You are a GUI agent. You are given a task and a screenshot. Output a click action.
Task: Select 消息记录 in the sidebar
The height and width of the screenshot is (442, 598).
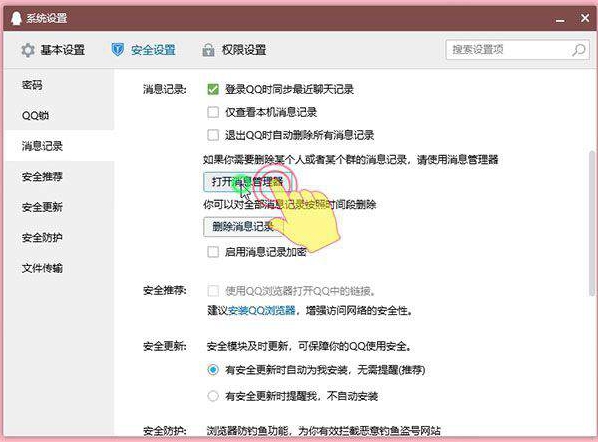pos(59,146)
